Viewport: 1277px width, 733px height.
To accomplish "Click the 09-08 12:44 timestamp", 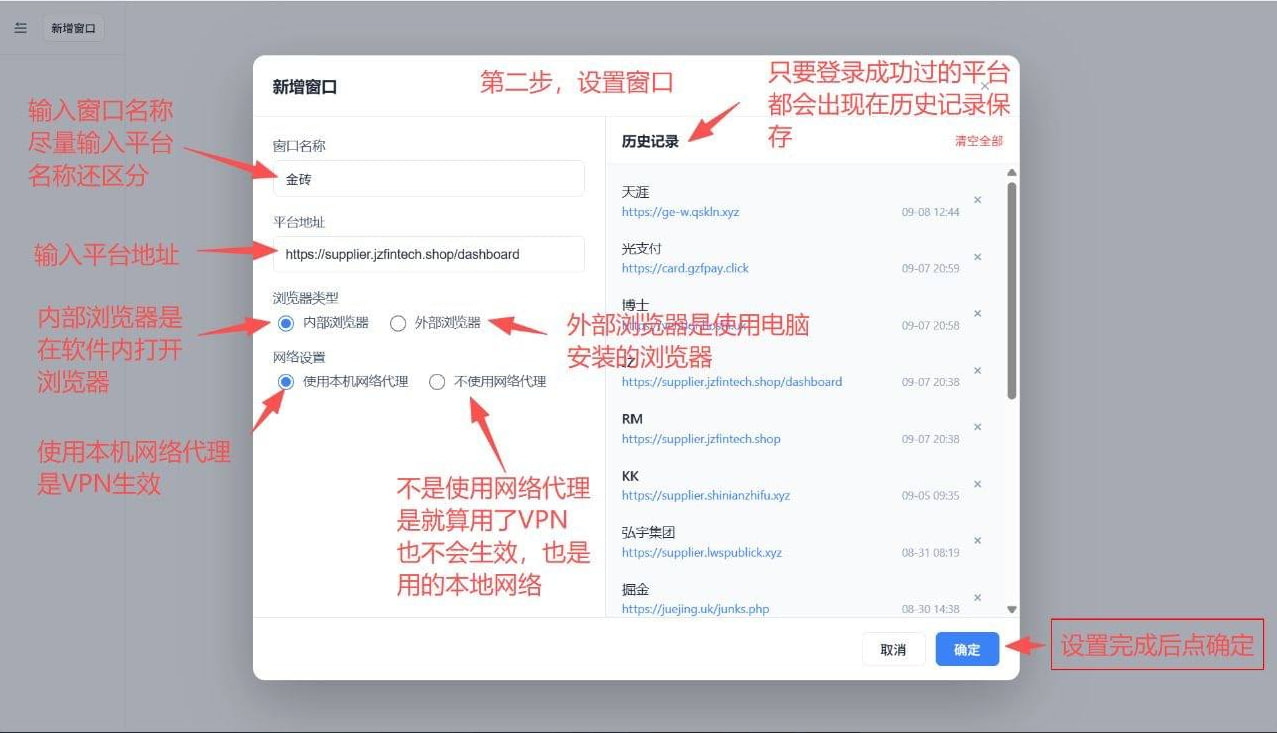I will click(931, 212).
